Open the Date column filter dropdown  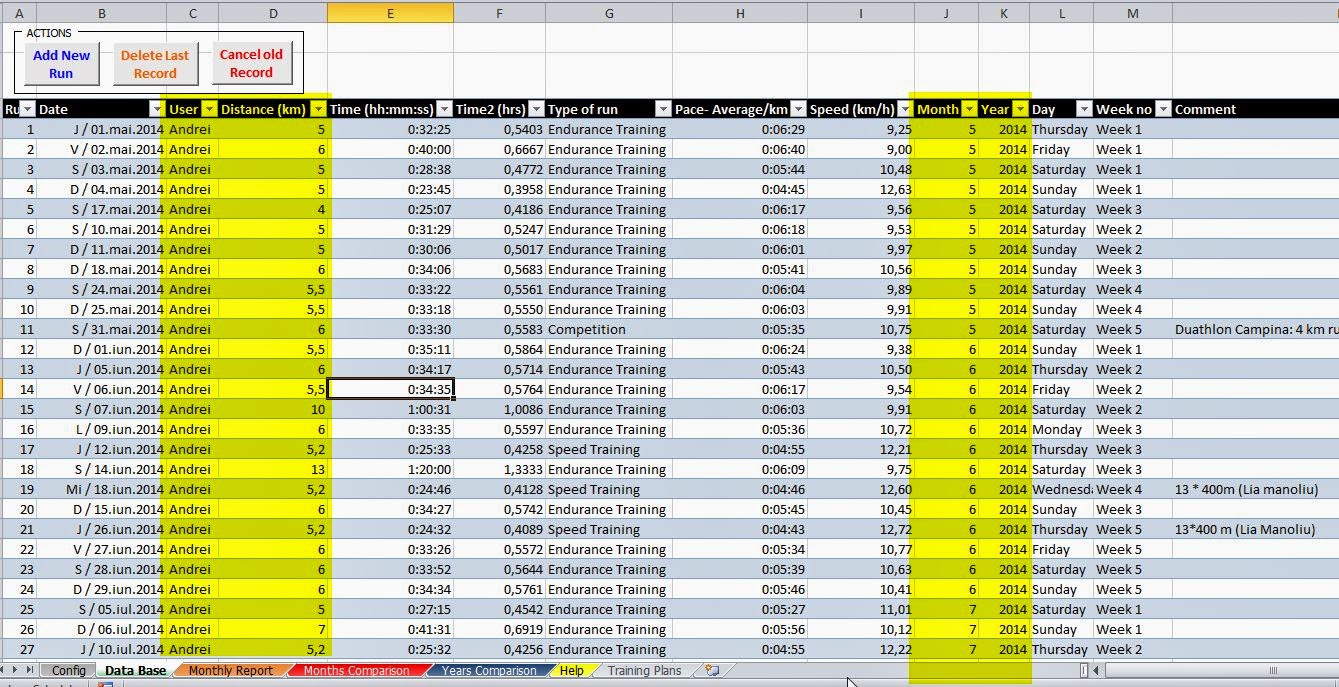pos(156,109)
